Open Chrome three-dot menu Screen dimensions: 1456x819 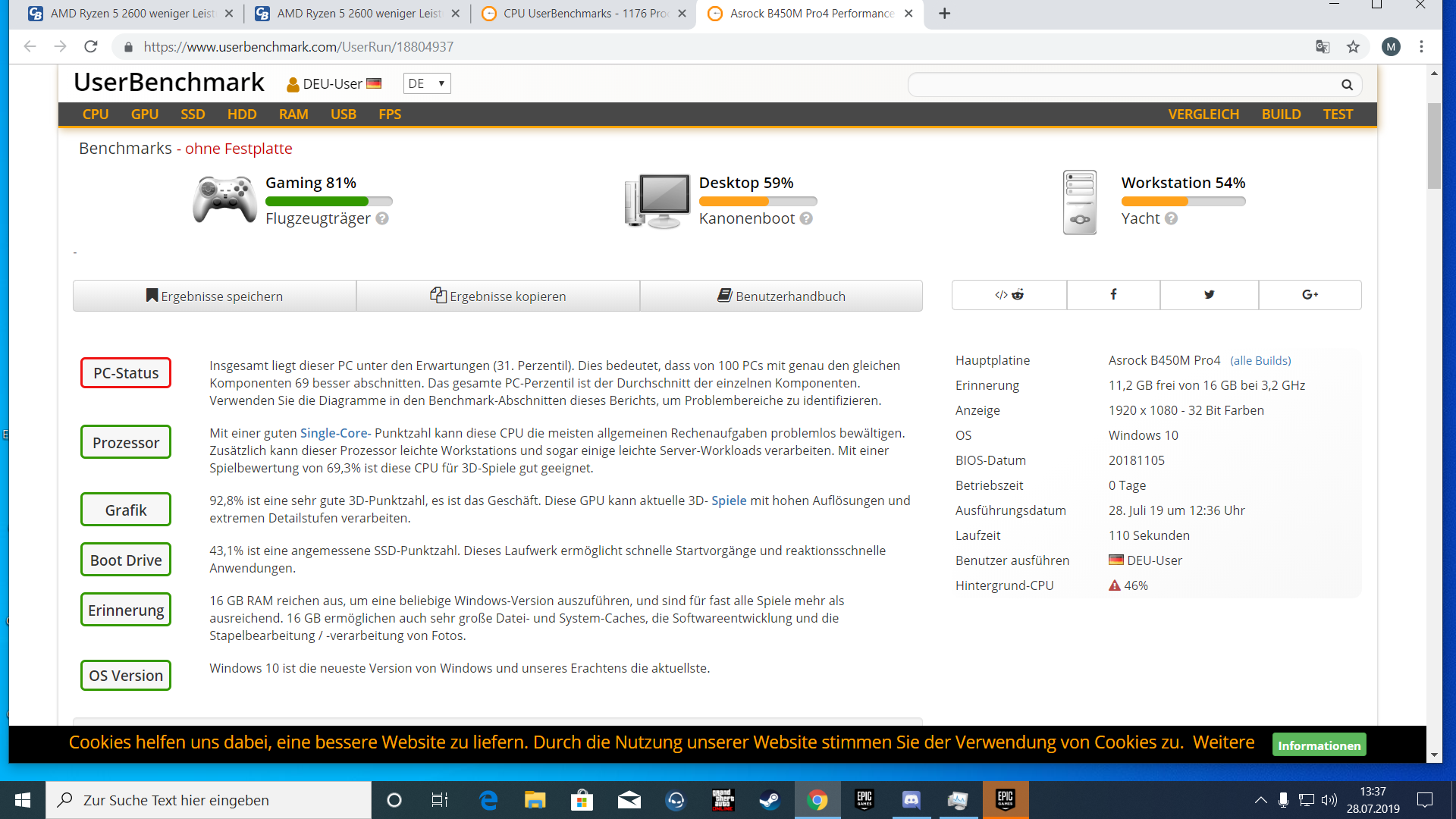pos(1422,47)
